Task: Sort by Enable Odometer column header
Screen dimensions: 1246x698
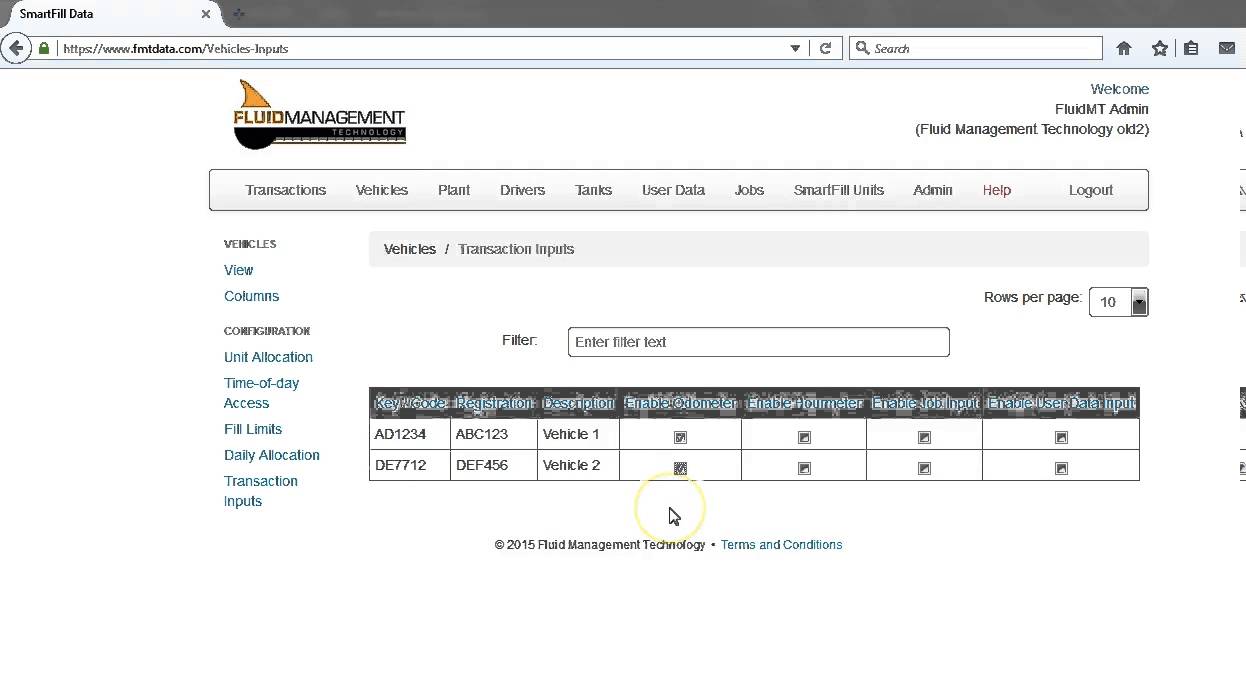Action: pyautogui.click(x=680, y=403)
